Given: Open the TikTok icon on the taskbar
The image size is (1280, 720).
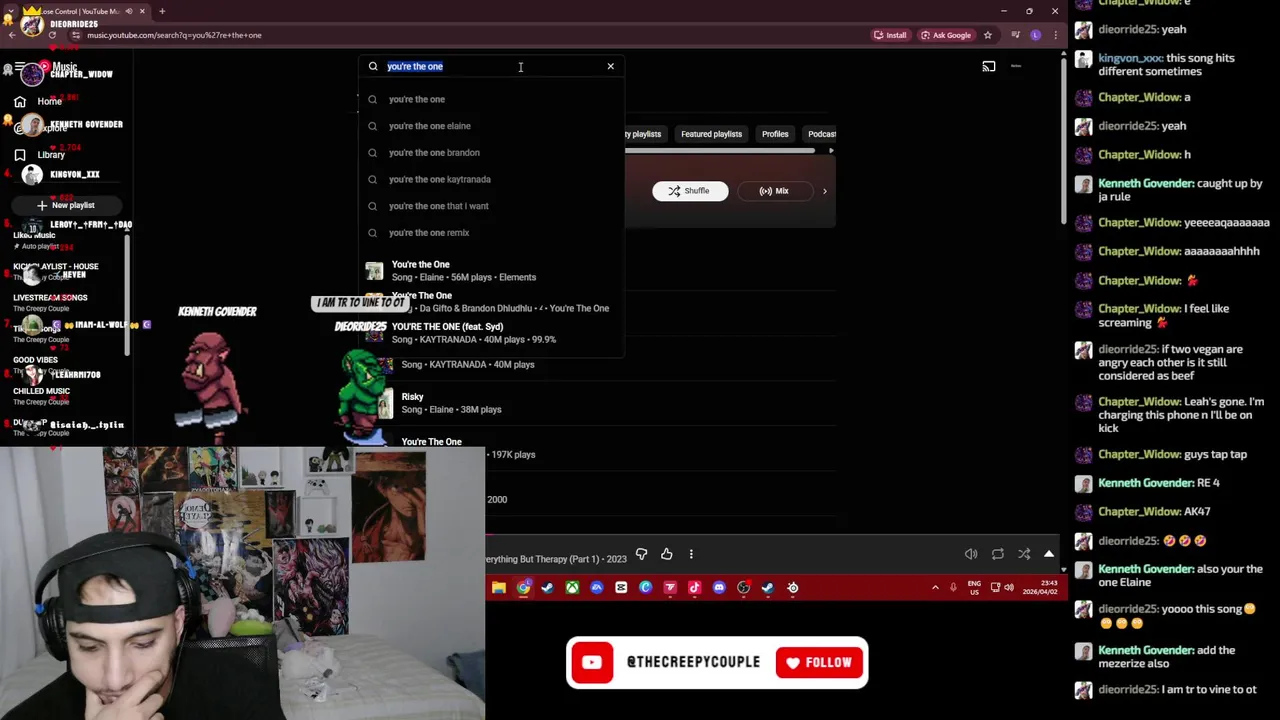Looking at the screenshot, I should point(694,588).
